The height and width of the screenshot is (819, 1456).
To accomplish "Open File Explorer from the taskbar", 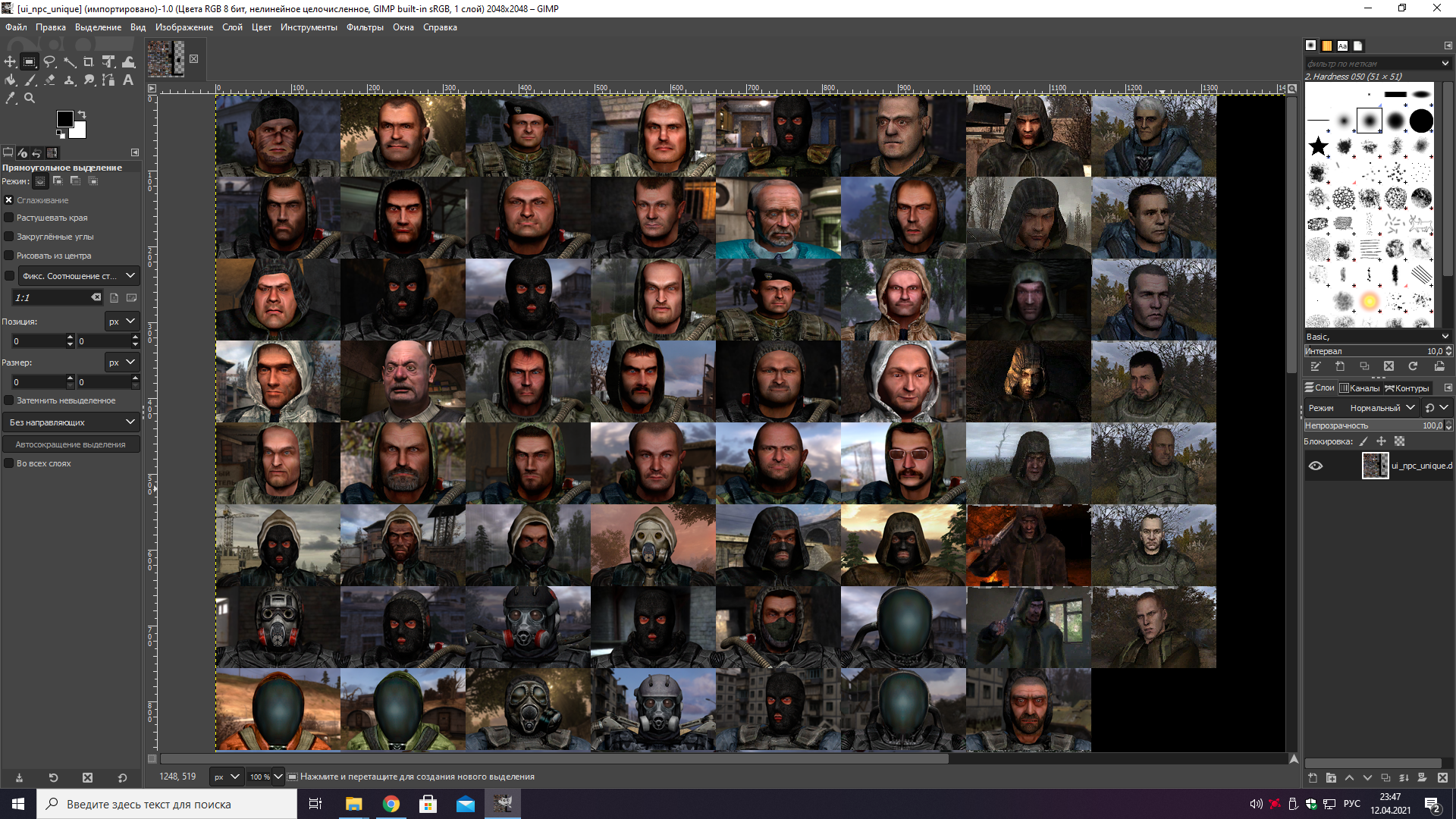I will click(x=353, y=804).
